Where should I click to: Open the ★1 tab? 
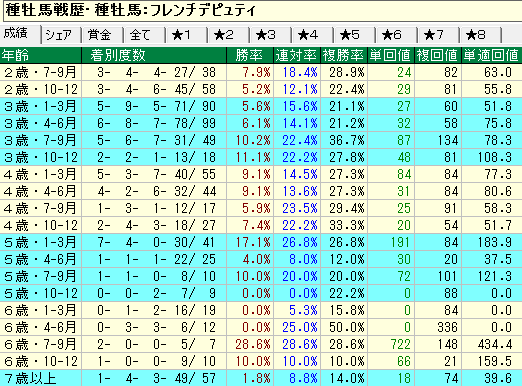186,35
